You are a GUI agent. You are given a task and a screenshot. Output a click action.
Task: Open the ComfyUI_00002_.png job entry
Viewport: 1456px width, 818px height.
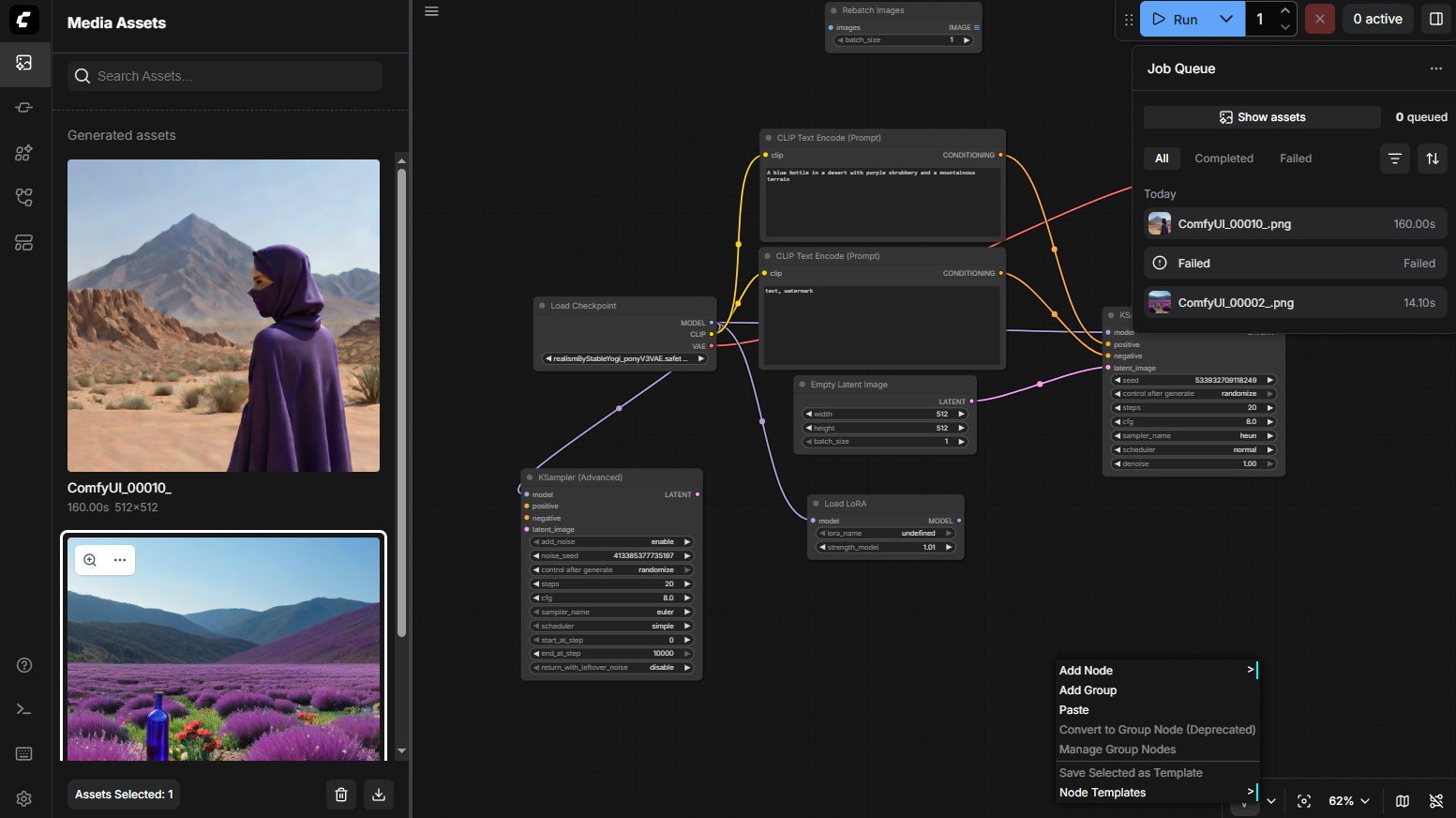(x=1295, y=303)
